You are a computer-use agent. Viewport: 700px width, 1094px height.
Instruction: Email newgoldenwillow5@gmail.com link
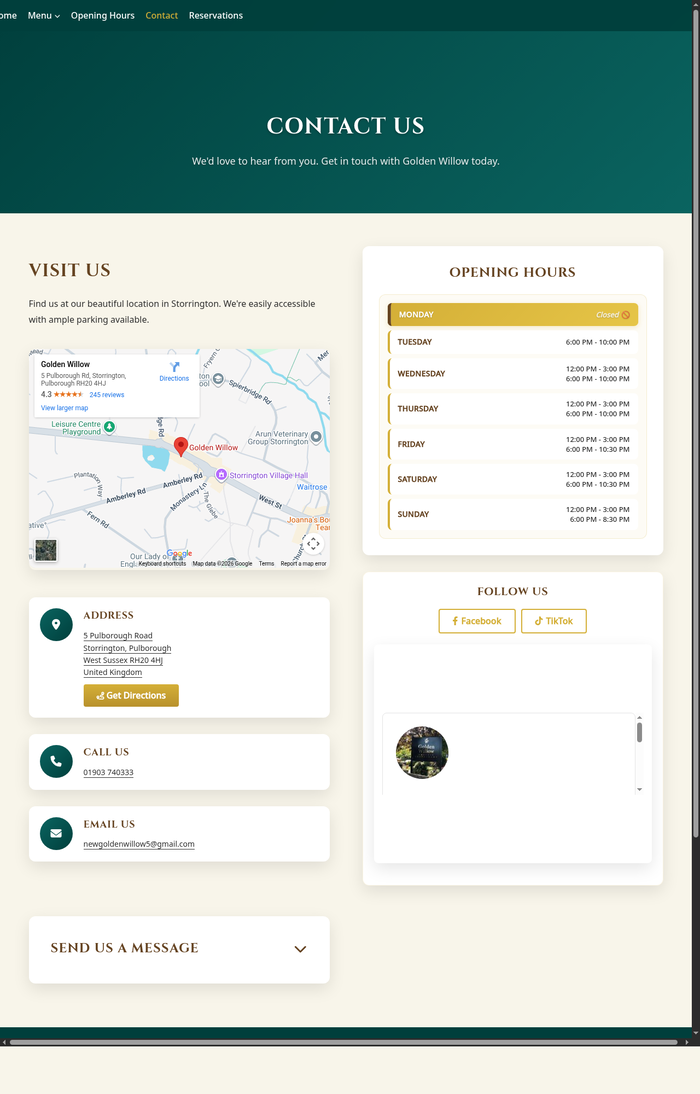point(139,844)
